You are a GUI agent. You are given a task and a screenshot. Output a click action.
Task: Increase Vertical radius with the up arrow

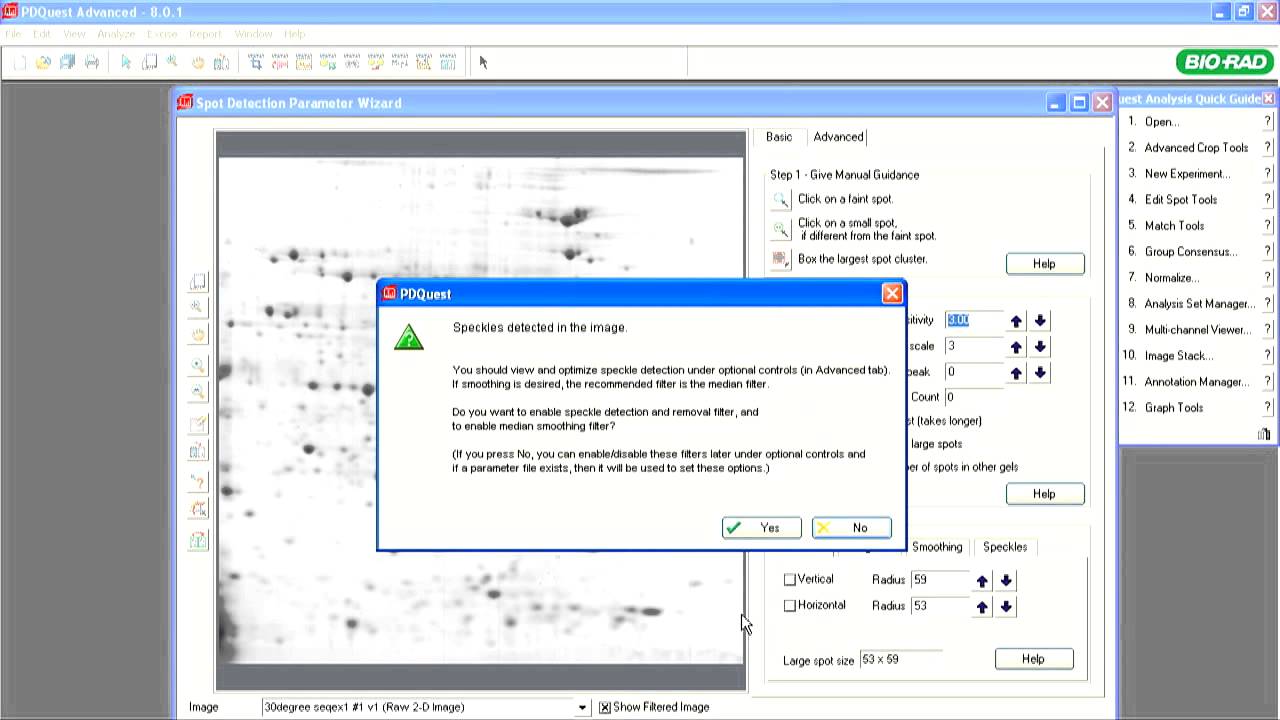coord(982,581)
